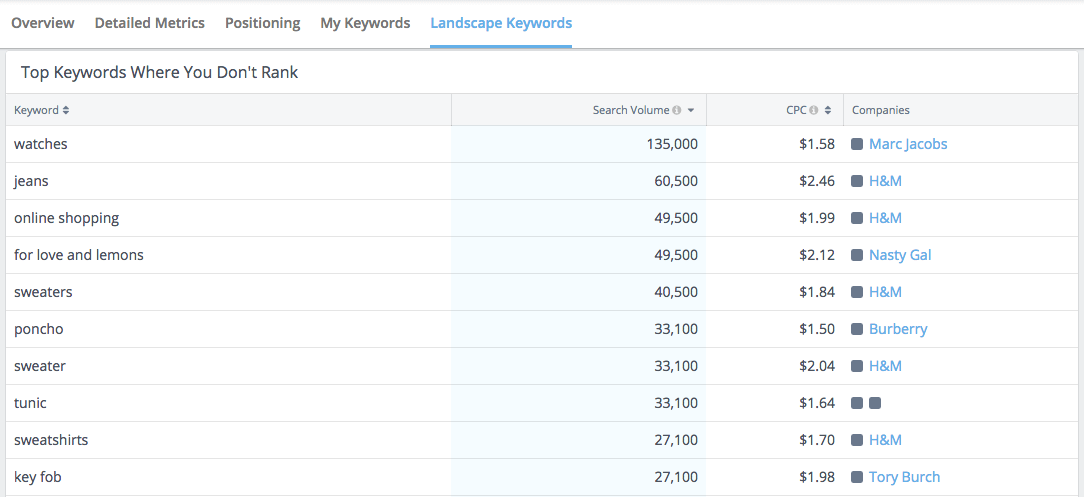Click gray square beside Marc Jacobs
The width and height of the screenshot is (1084, 497).
(857, 144)
